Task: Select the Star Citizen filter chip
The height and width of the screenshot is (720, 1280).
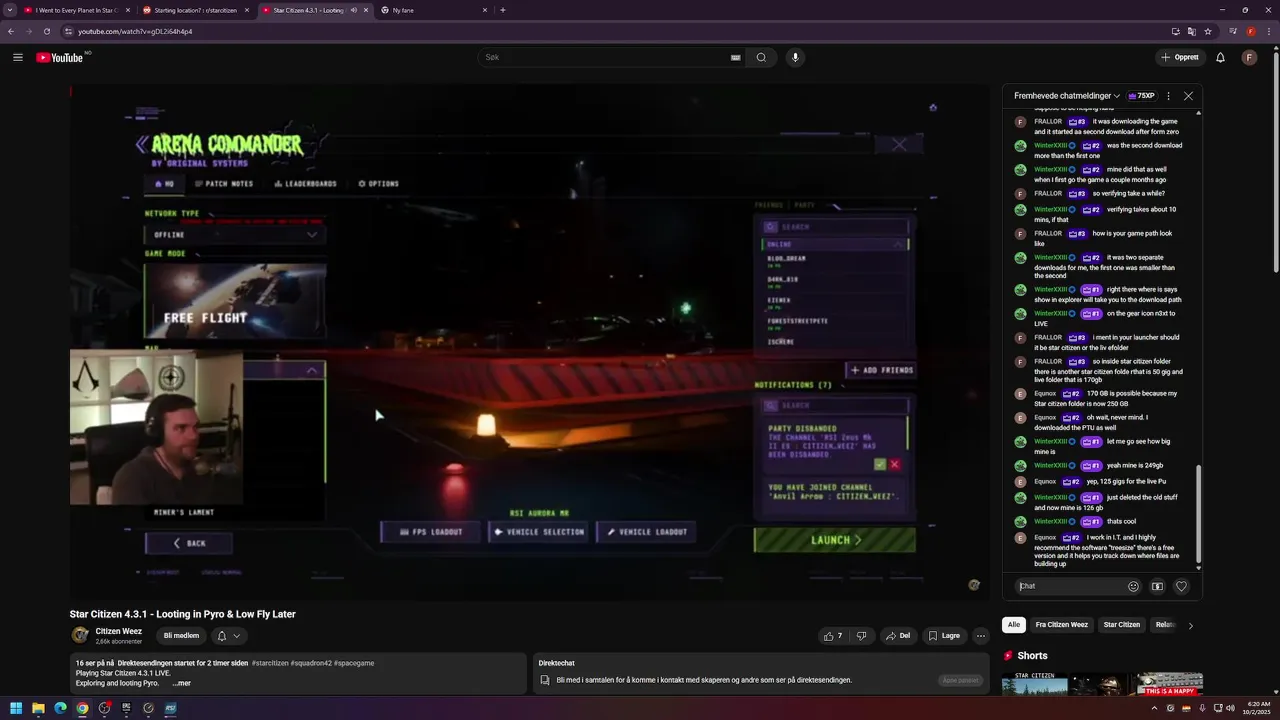Action: coord(1121,625)
